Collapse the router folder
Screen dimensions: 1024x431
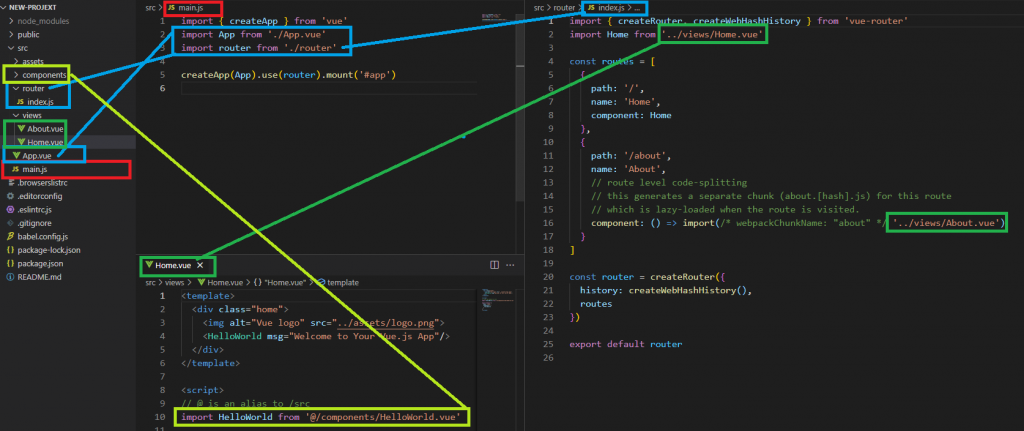[x=17, y=88]
